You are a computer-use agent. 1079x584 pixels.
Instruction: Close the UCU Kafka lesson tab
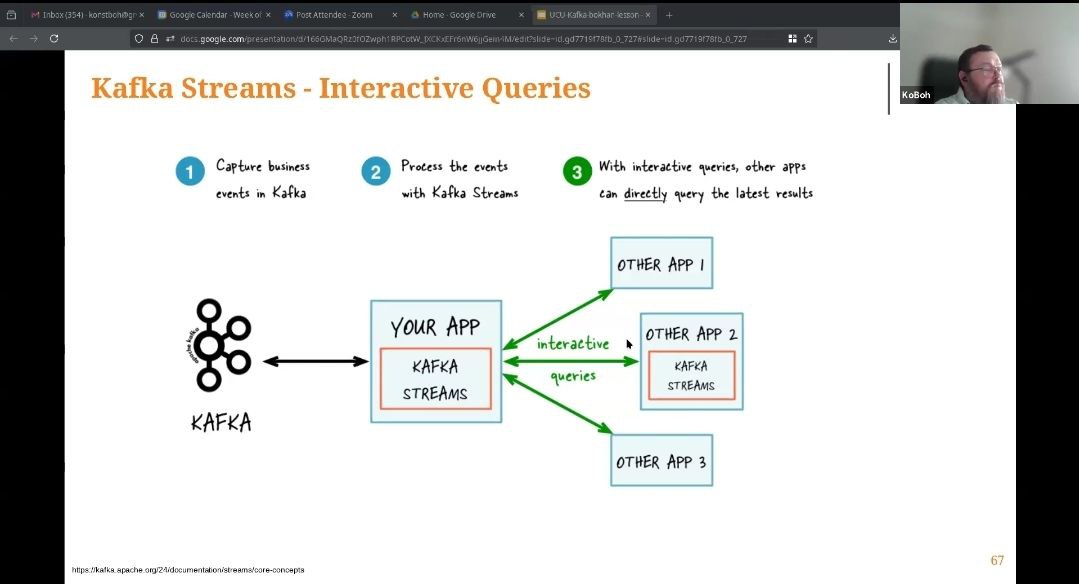pyautogui.click(x=648, y=14)
